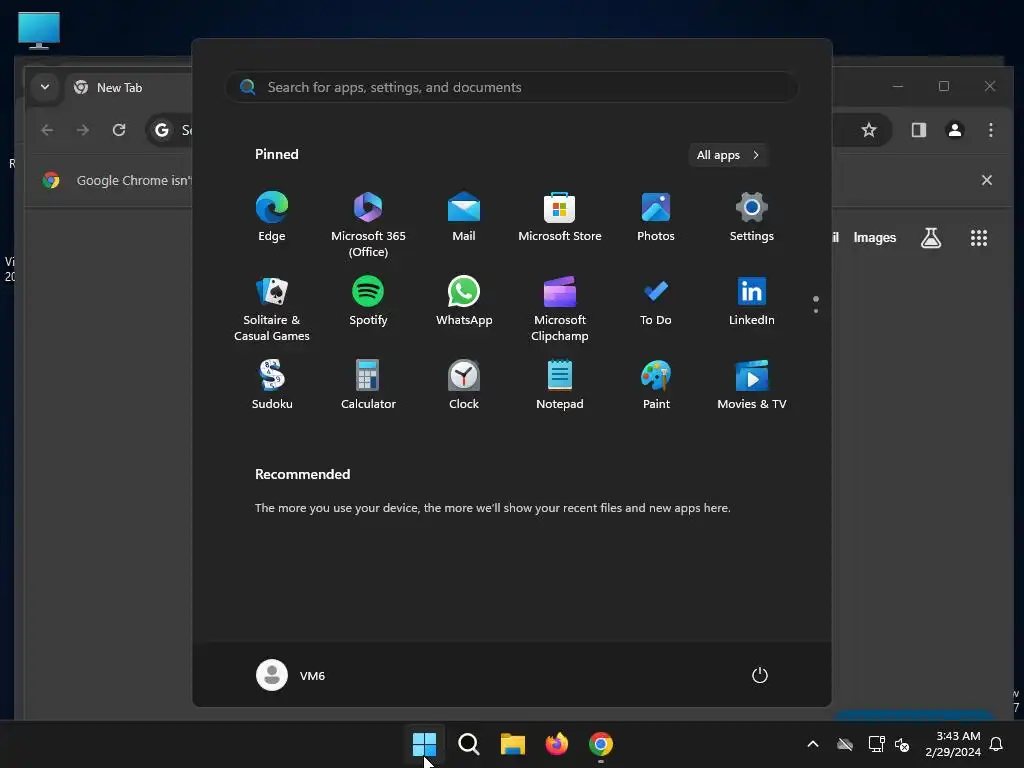Open Settings from pinned apps
This screenshot has width=1024, height=768.
click(752, 217)
